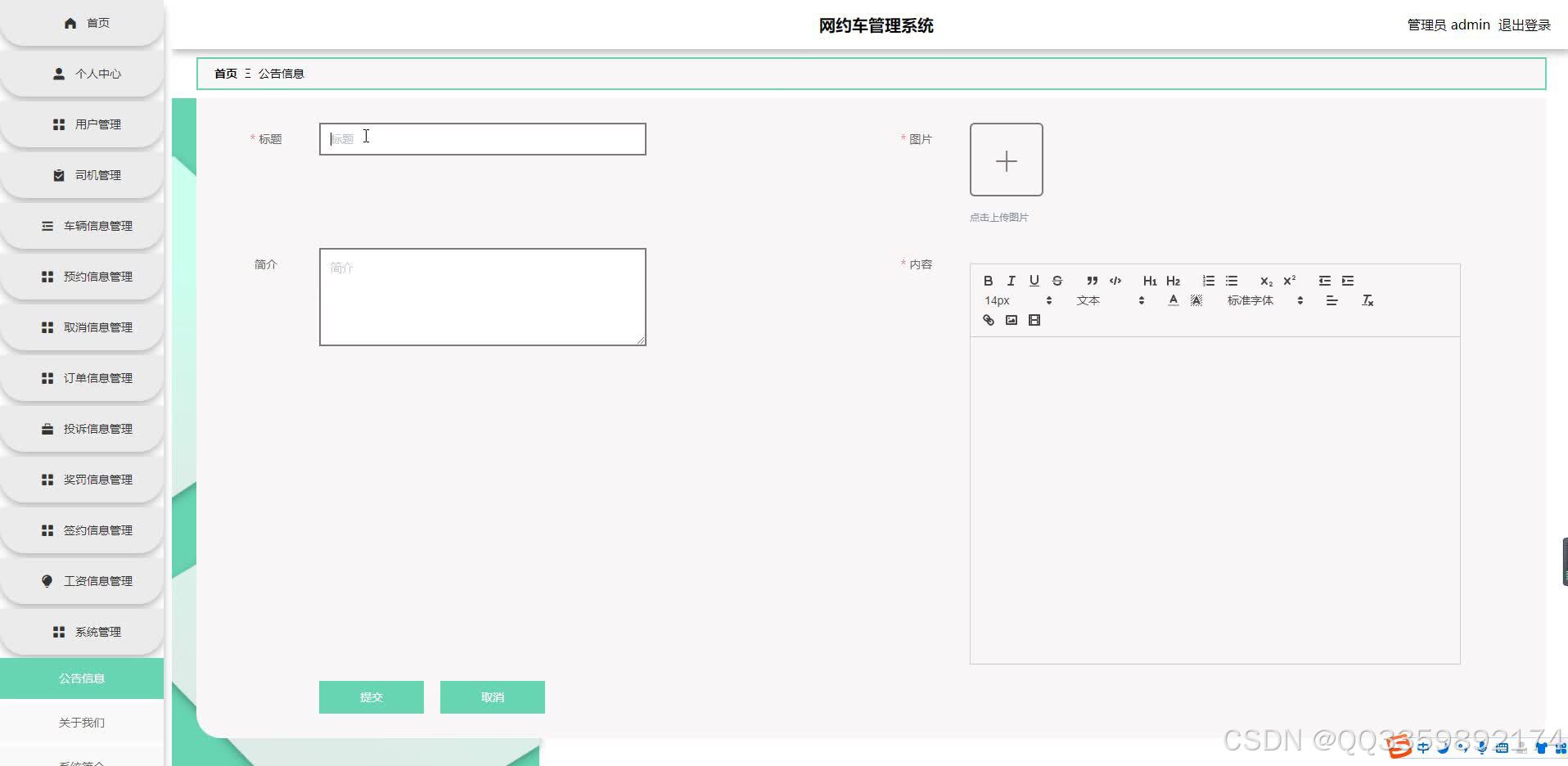Expand the 车辆信息管理 sidebar menu
The height and width of the screenshot is (766, 1568).
(x=82, y=226)
